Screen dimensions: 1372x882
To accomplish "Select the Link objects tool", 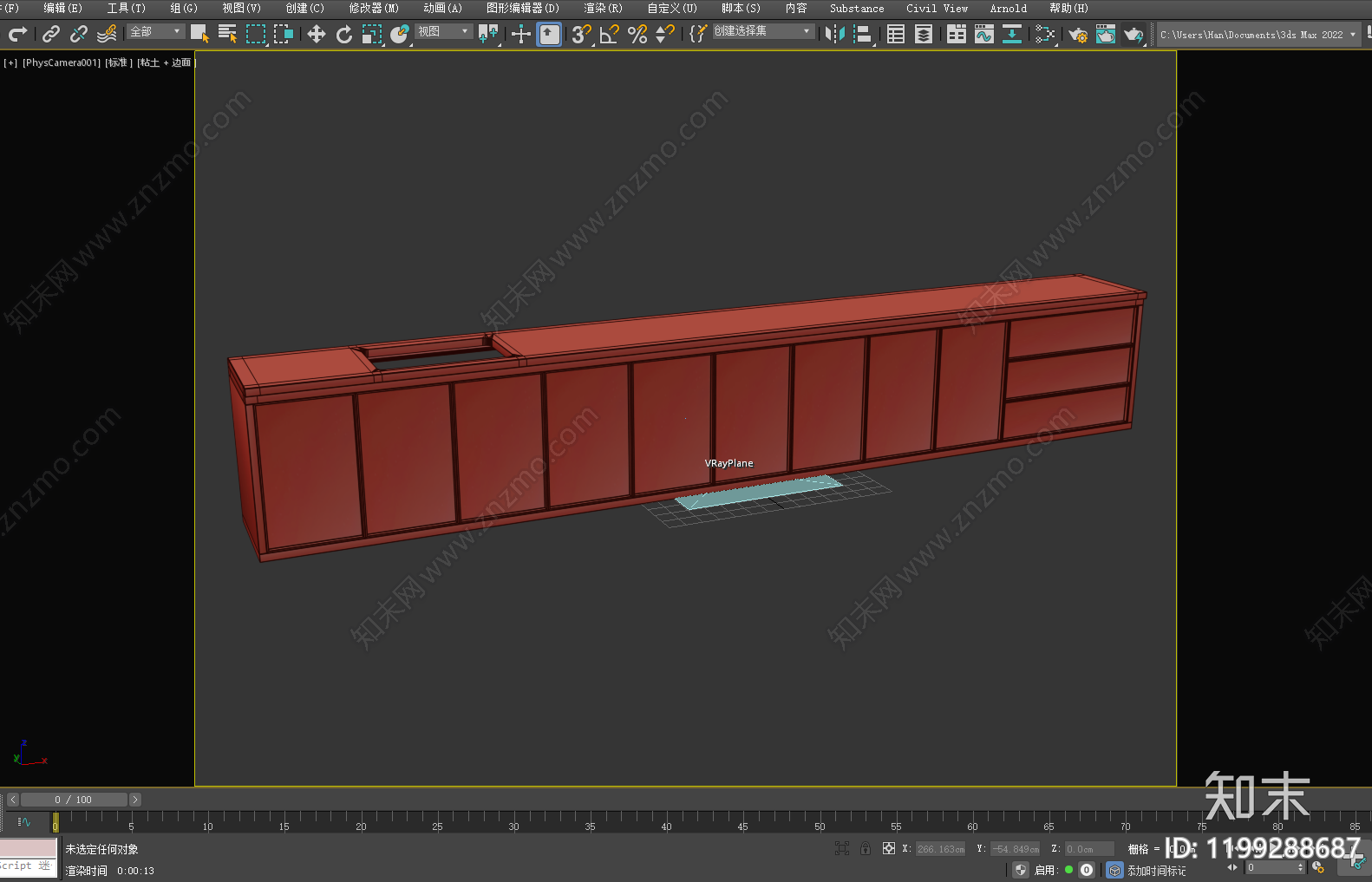I will tap(51, 34).
